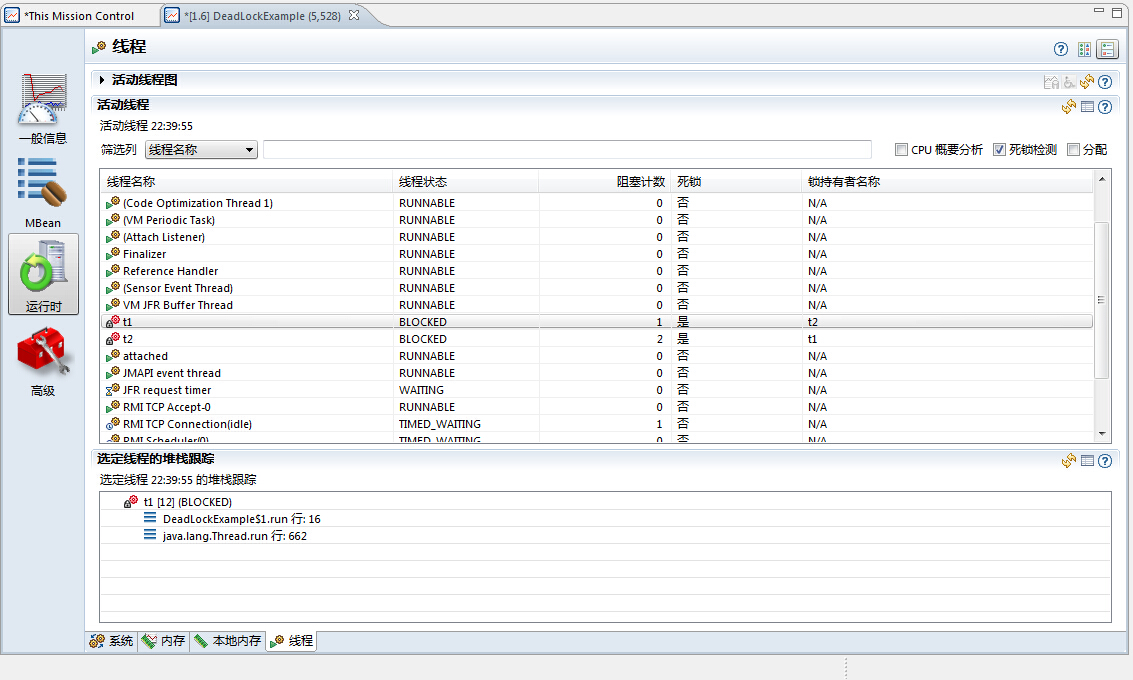Click the help icon in 线程 header
This screenshot has height=680, width=1133.
point(1061,49)
